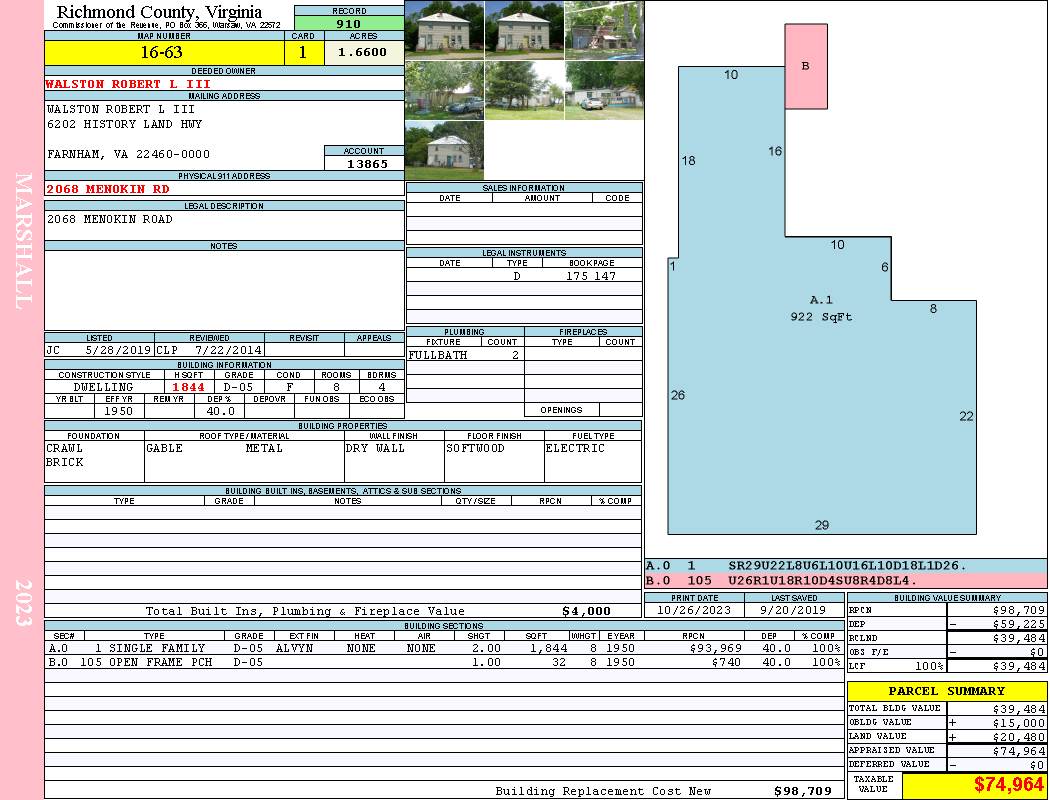Viewport: 1050px width, 800px height.
Task: Select the account number 13865
Action: (366, 163)
